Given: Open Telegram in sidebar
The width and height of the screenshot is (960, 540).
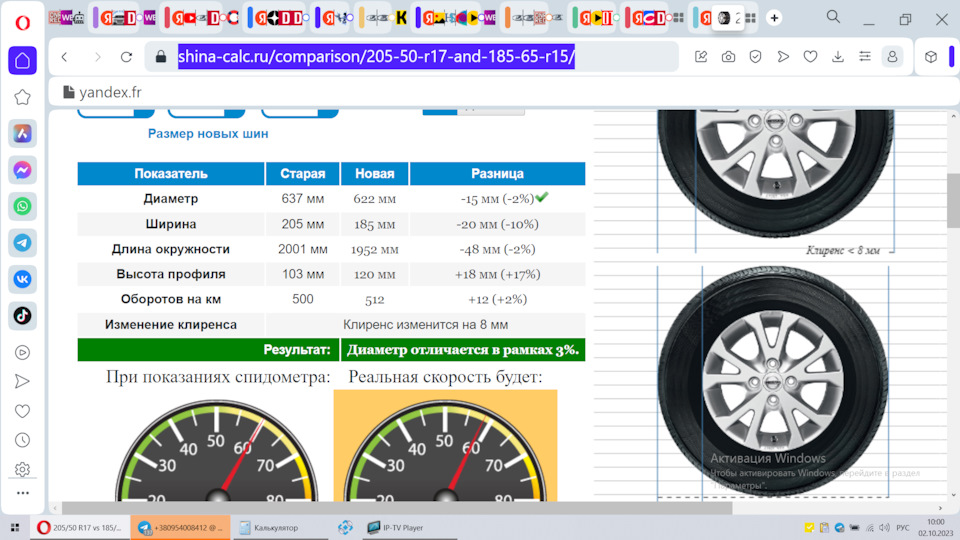Looking at the screenshot, I should (23, 243).
